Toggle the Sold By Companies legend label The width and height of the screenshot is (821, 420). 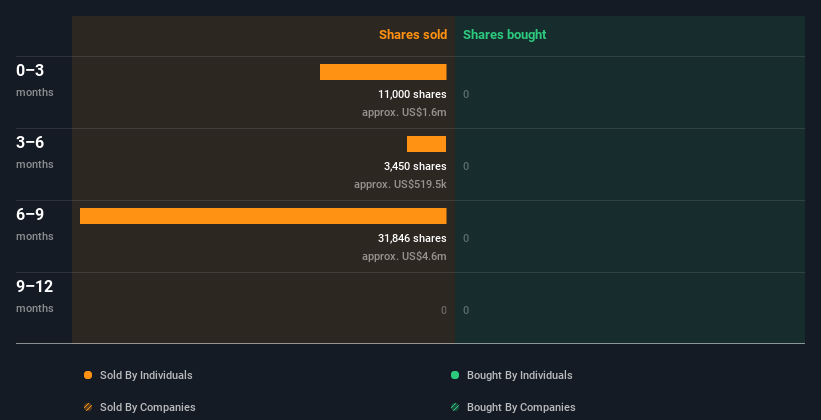coord(147,407)
